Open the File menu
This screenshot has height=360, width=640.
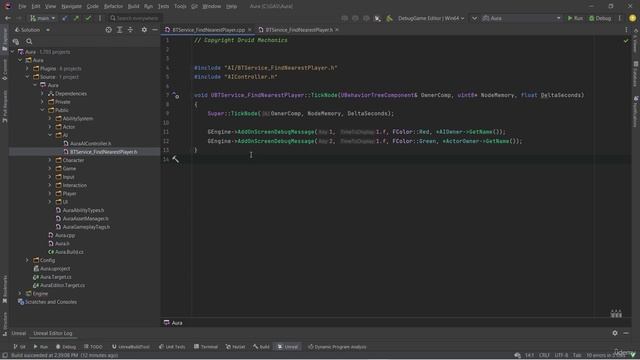point(22,6)
